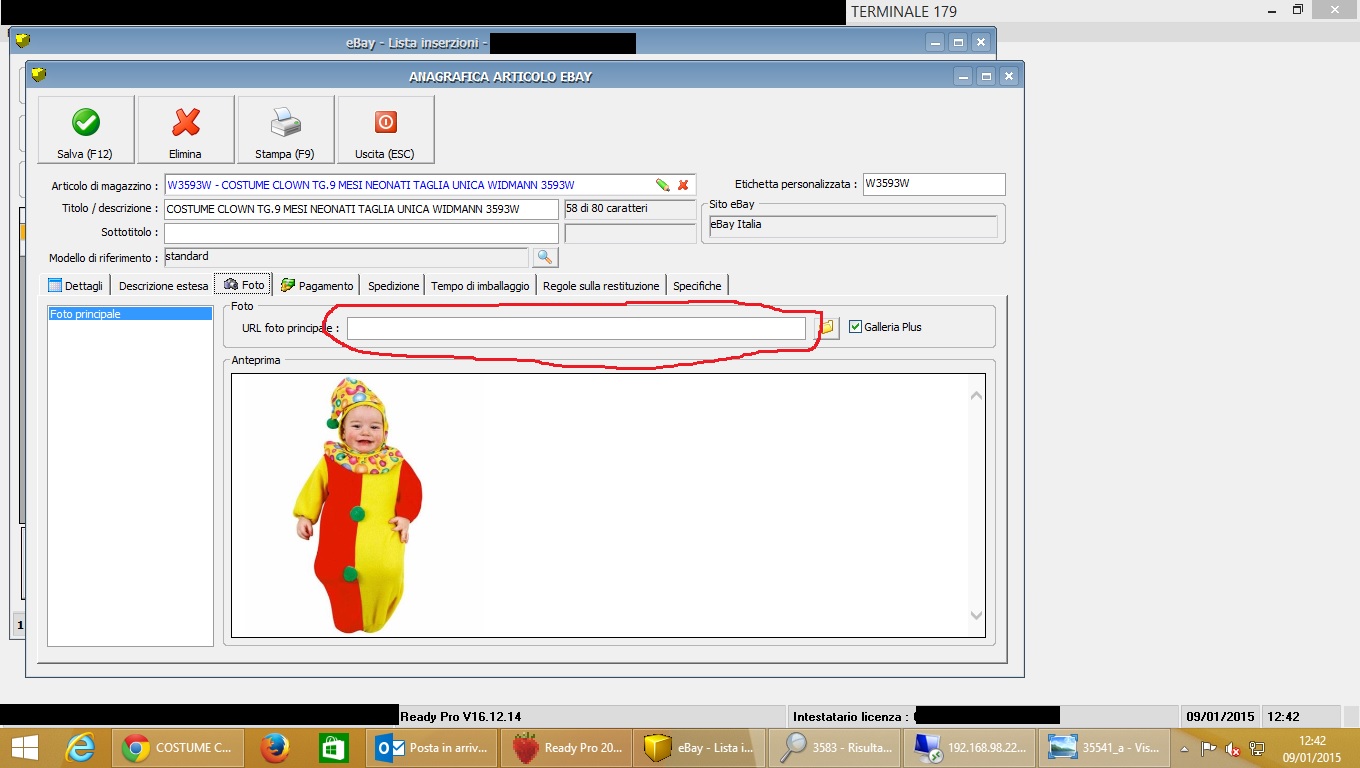
Task: Select Foto principale in the photo list
Action: (x=130, y=314)
